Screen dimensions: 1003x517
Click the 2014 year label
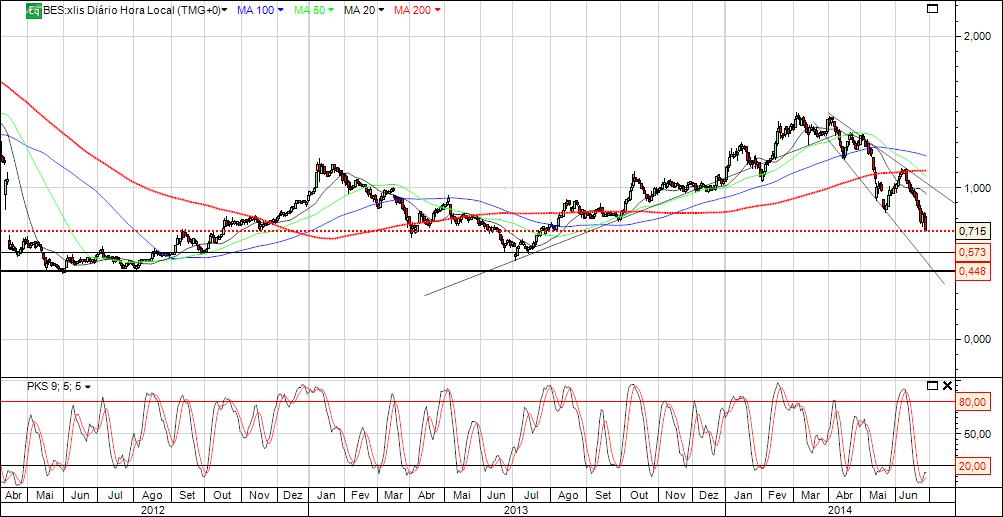tap(839, 510)
